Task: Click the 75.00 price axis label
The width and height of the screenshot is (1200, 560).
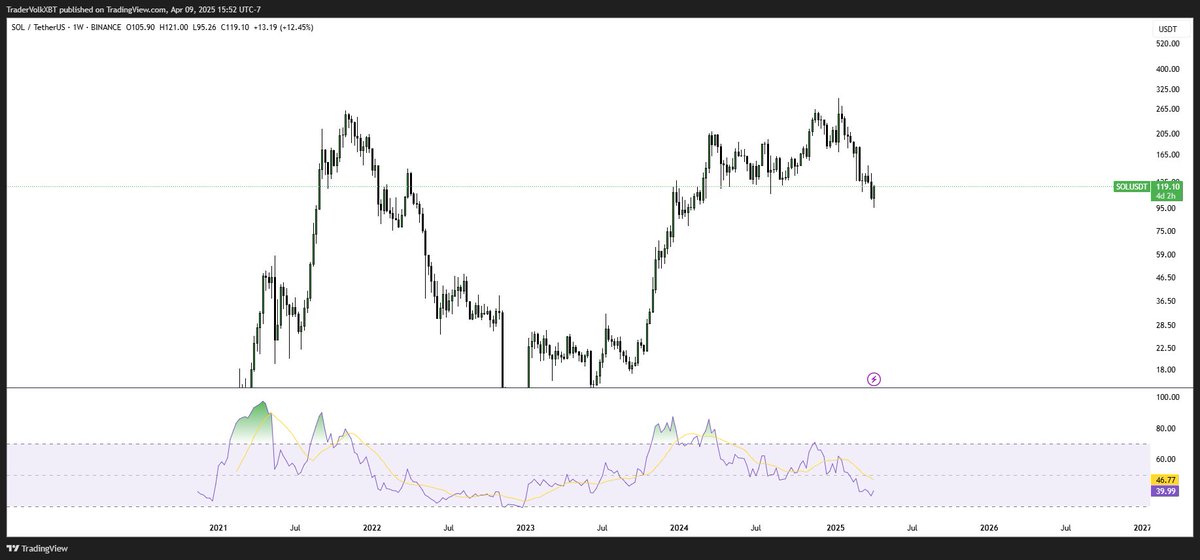Action: coord(1166,231)
